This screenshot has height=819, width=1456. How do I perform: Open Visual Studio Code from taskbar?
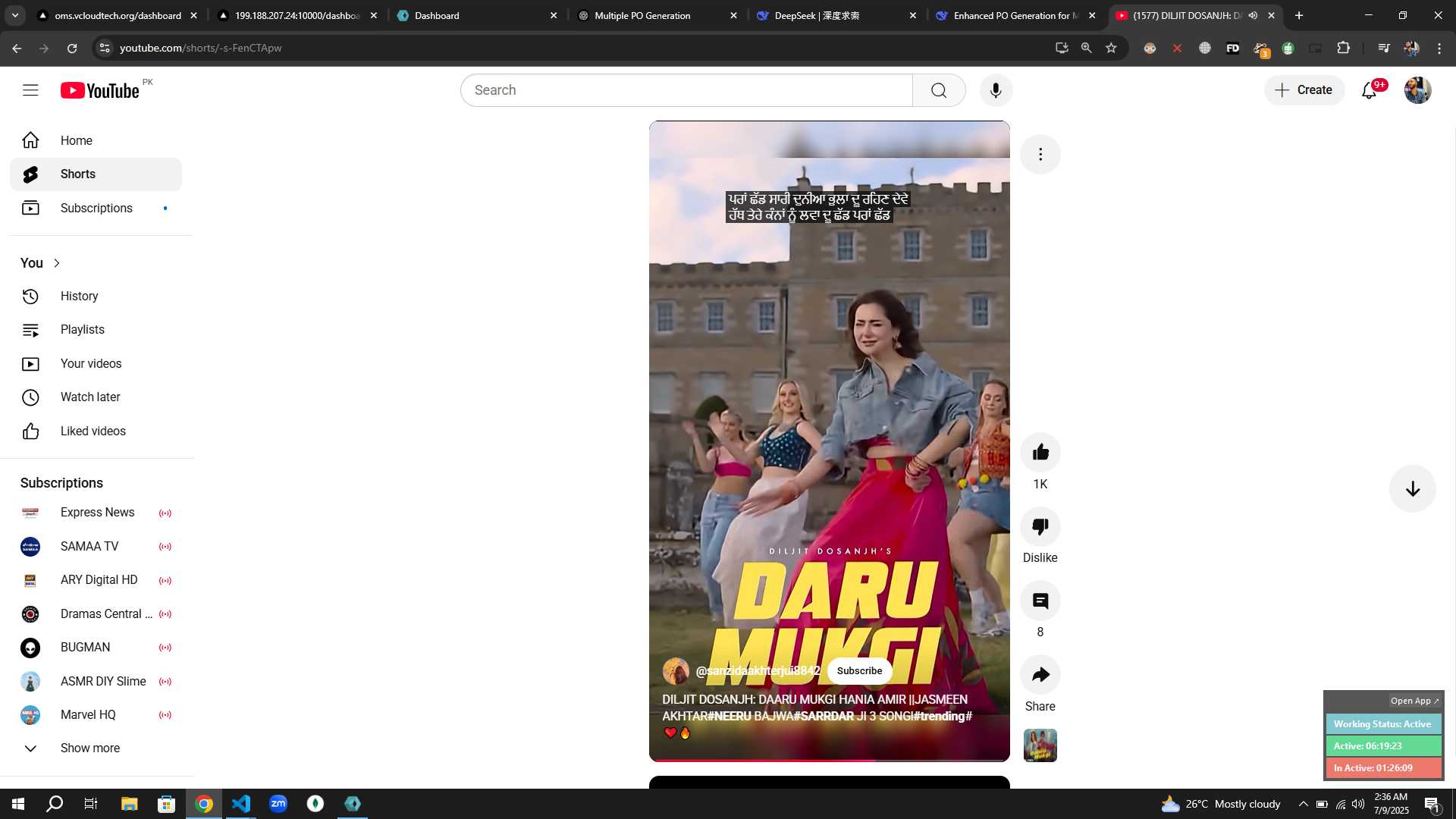(241, 804)
